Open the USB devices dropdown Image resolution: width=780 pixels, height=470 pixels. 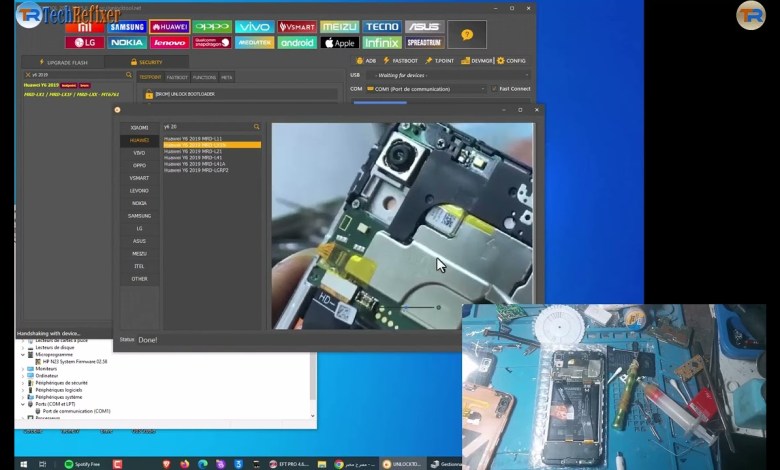pos(448,75)
